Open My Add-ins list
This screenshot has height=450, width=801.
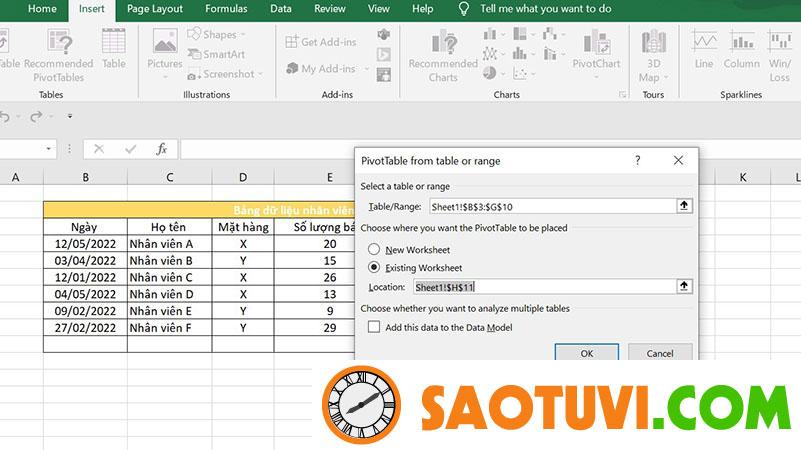click(x=321, y=68)
